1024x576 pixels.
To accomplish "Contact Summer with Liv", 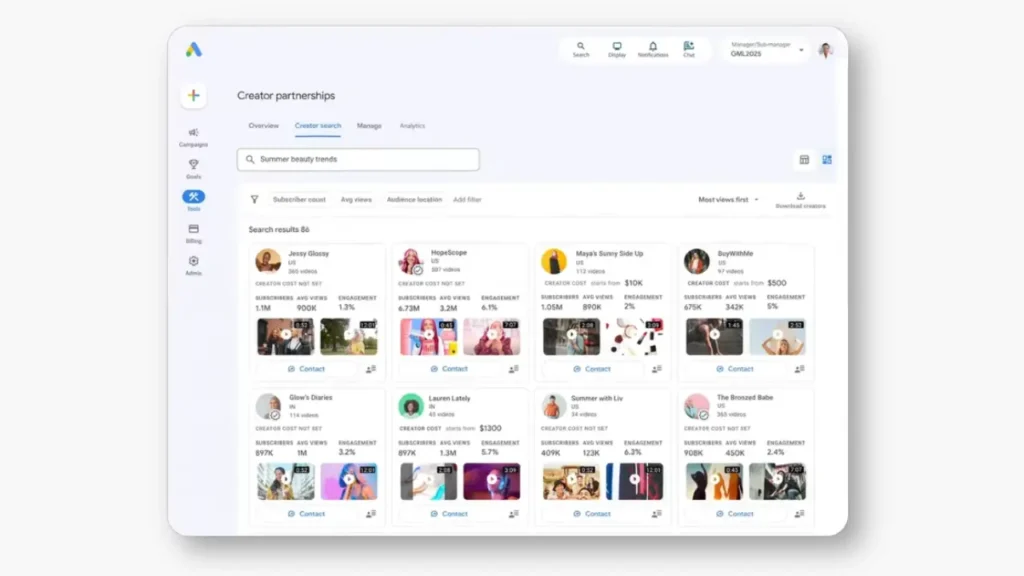I will 592,514.
